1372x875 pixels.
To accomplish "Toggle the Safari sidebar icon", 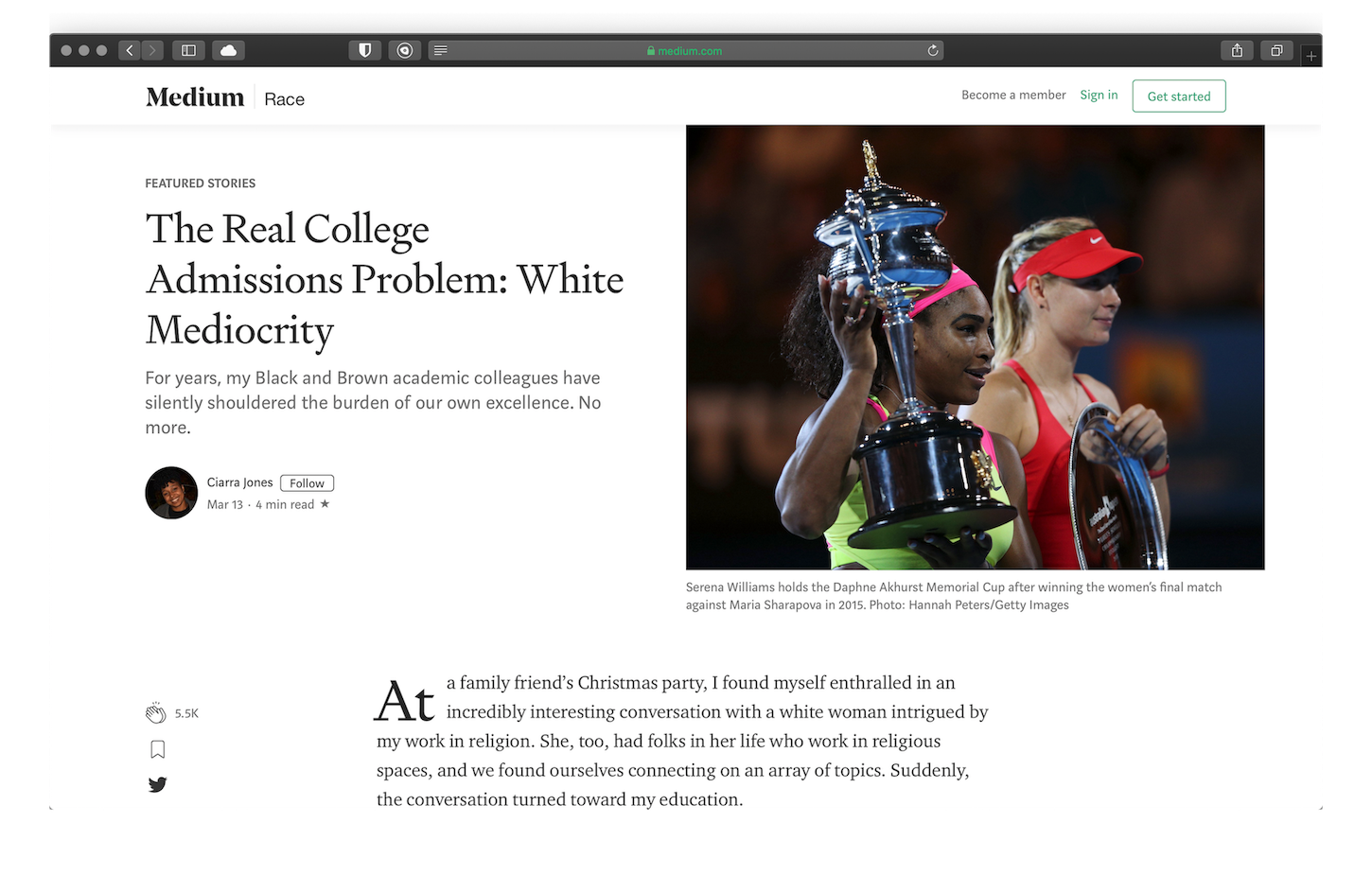I will (188, 50).
